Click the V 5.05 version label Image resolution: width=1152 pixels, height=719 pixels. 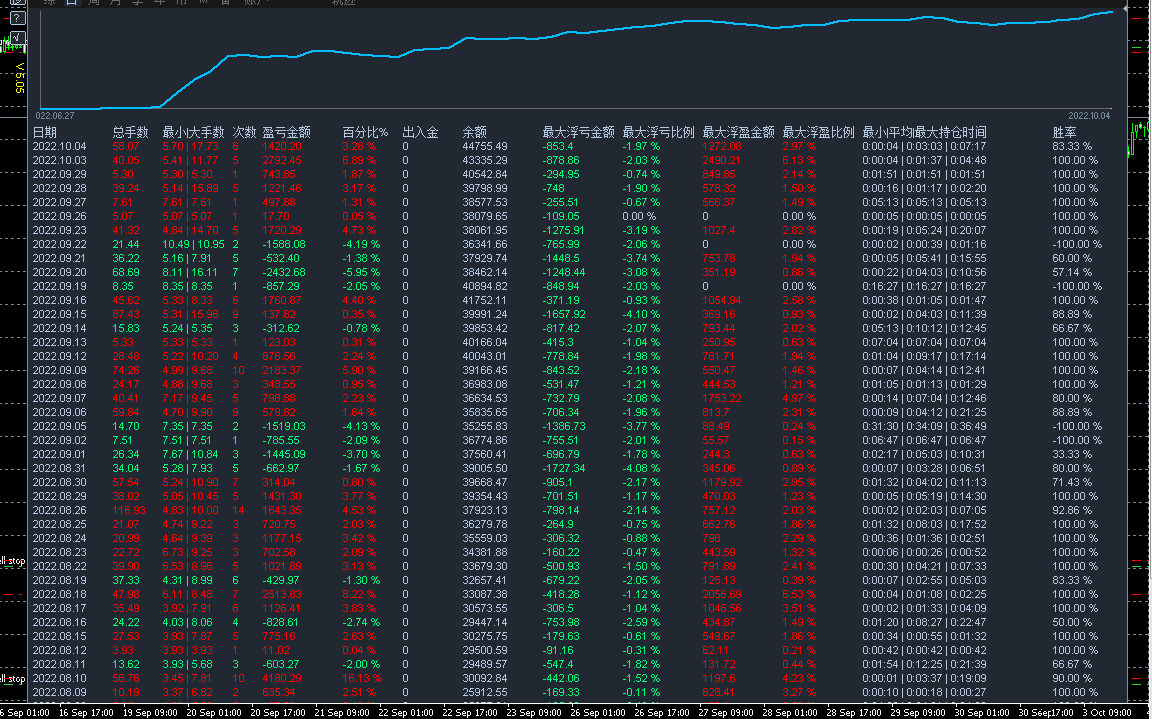[20, 78]
